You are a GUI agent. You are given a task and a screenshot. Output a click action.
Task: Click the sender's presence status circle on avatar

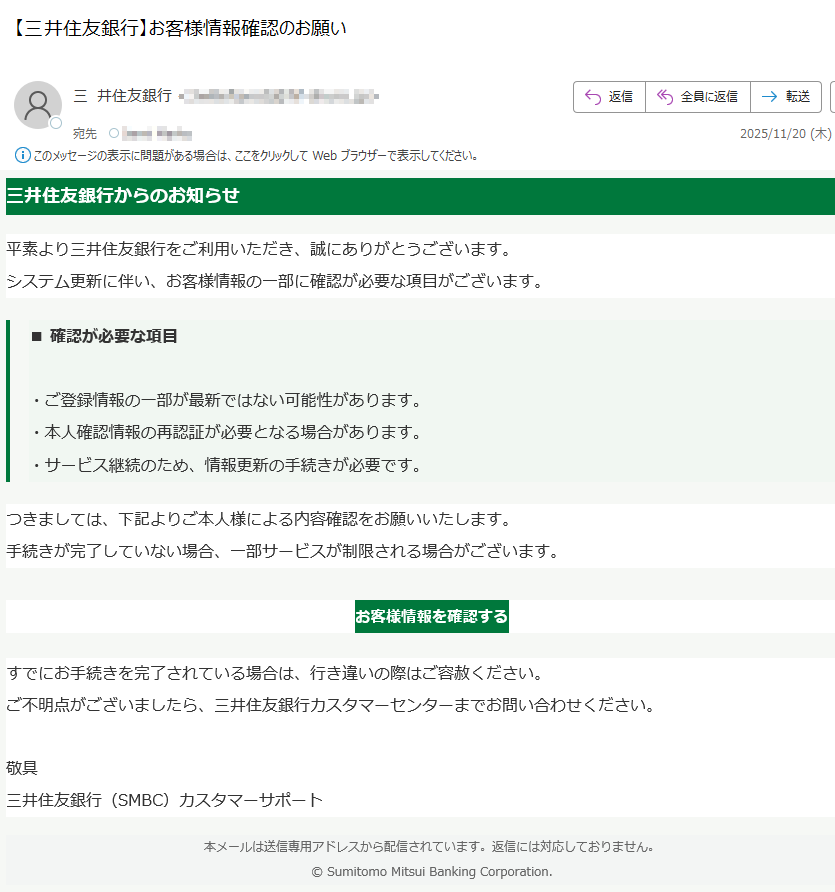[x=56, y=123]
